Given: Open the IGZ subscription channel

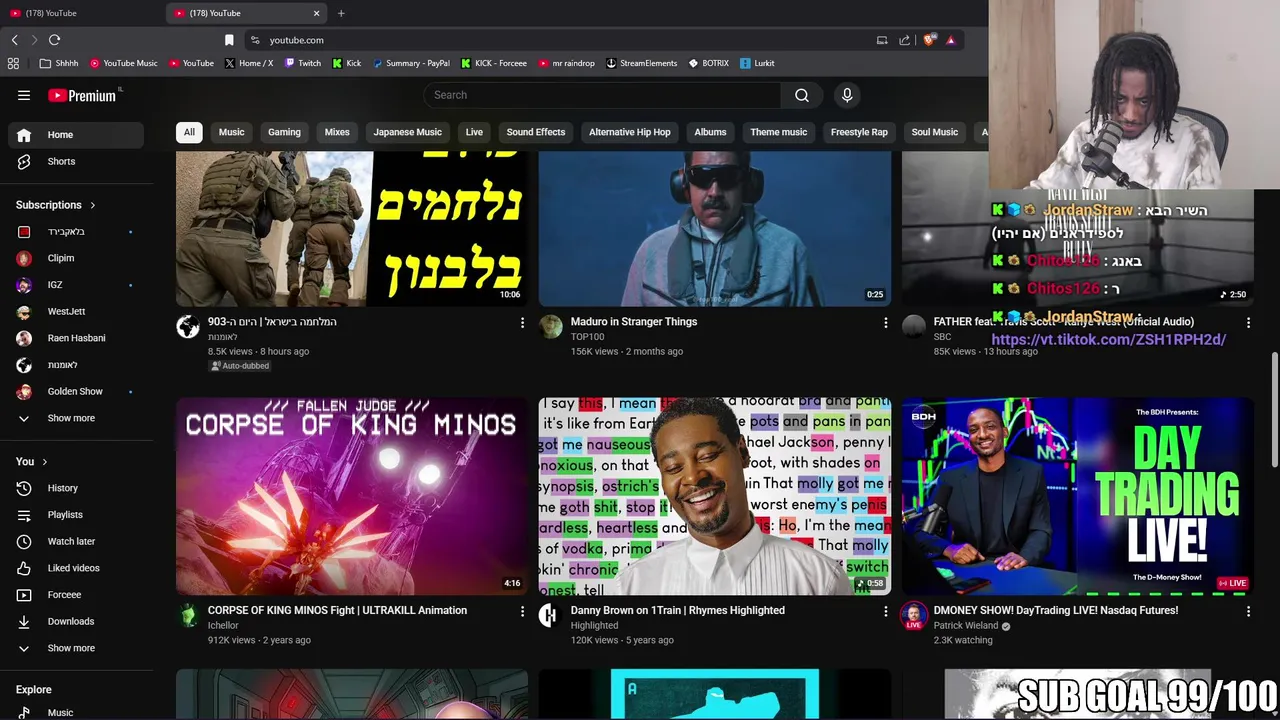Looking at the screenshot, I should 78,285.
